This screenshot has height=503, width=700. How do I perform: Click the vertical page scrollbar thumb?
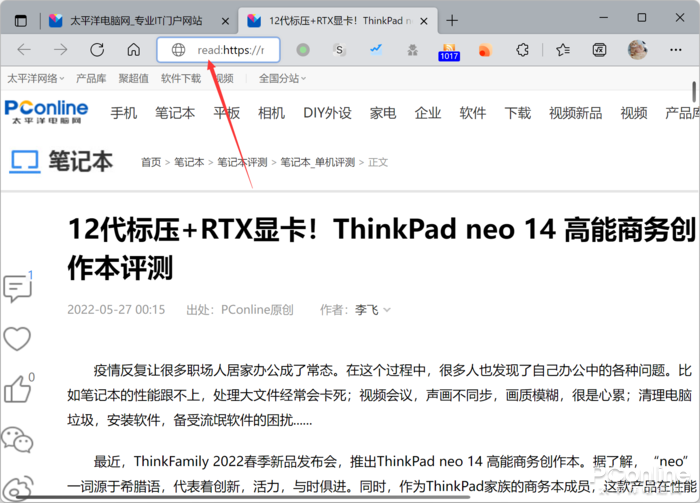694,91
